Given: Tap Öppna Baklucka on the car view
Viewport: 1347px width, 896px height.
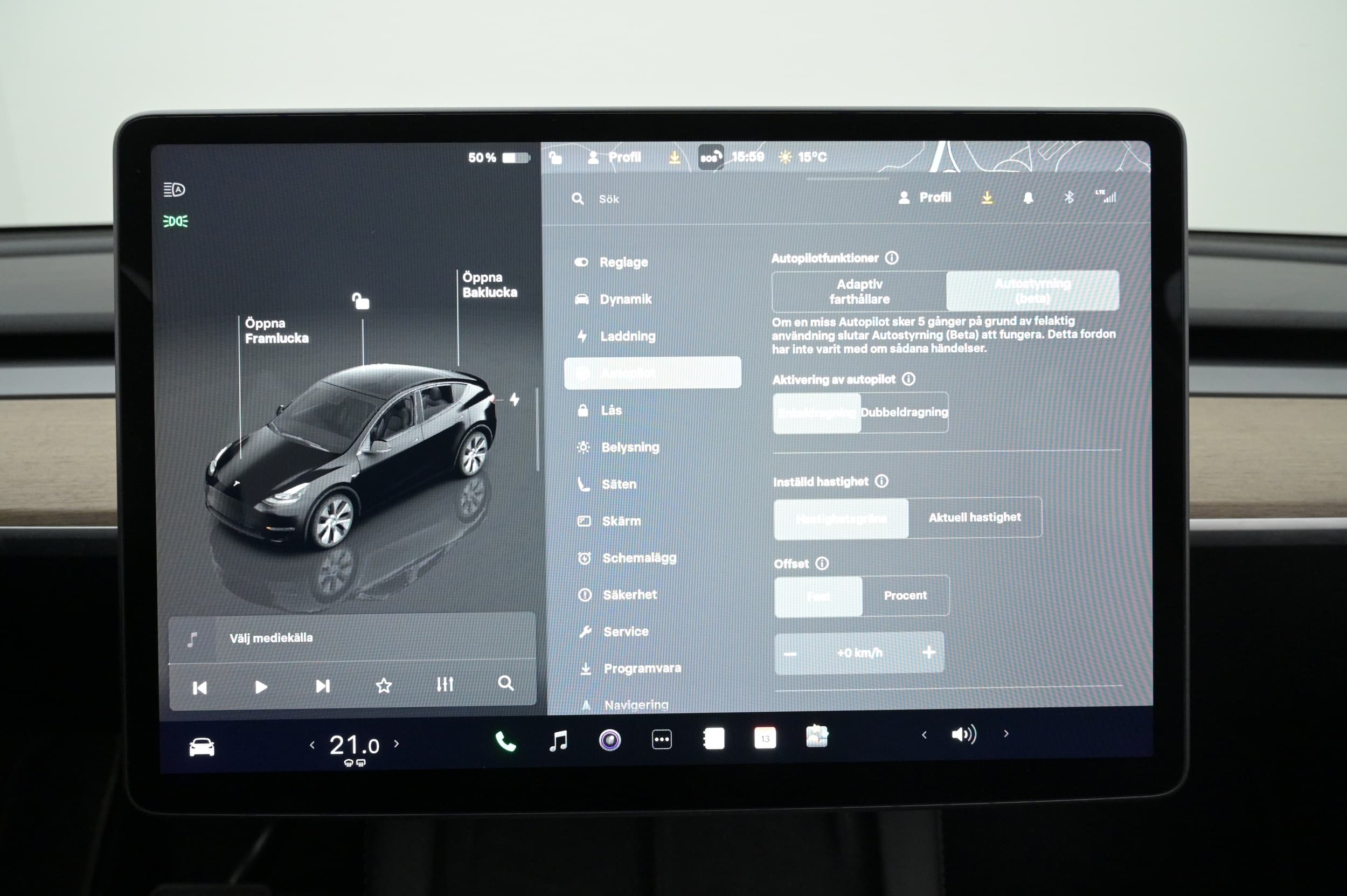Looking at the screenshot, I should point(489,284).
